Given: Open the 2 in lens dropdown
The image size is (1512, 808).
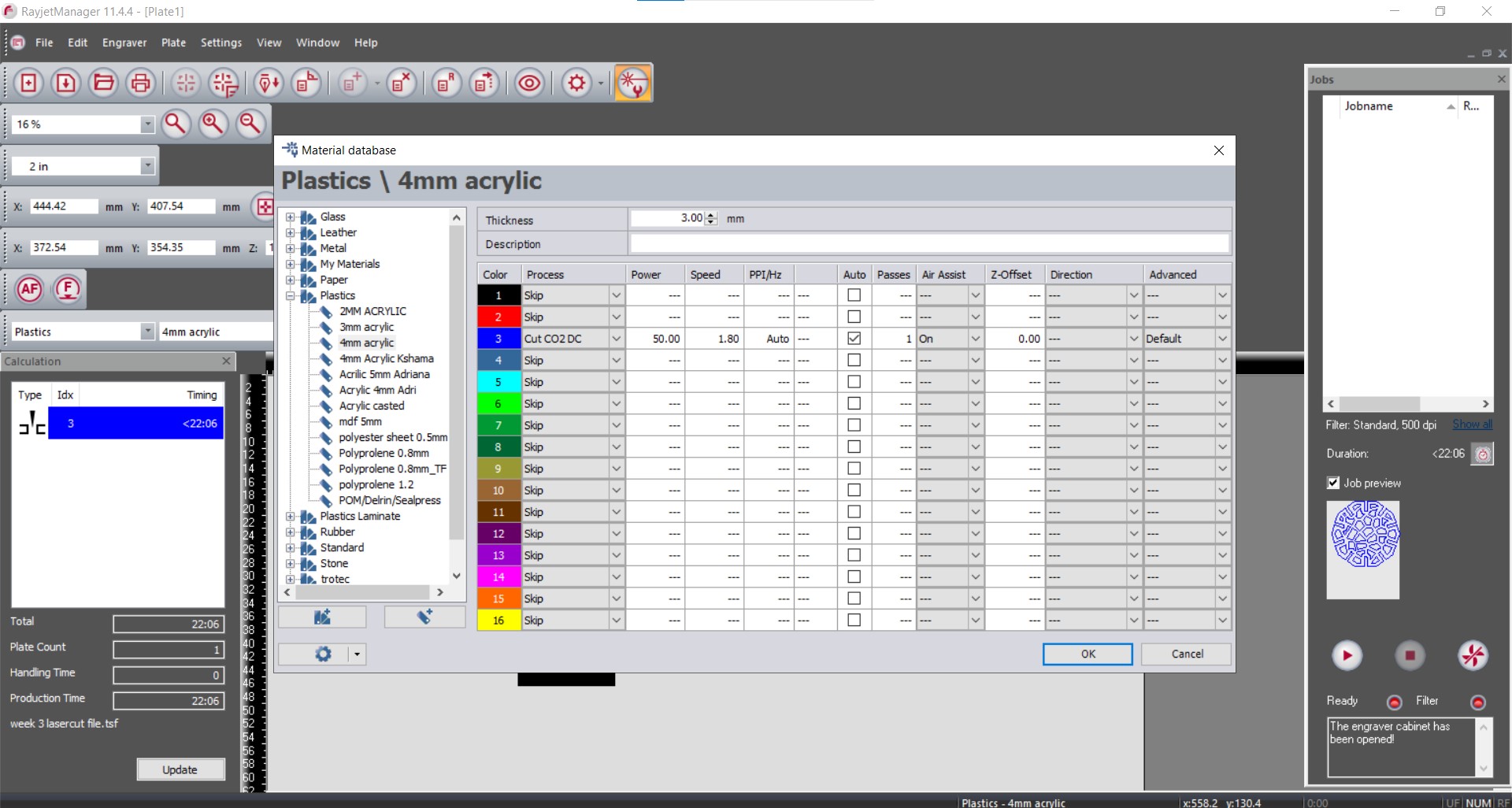Looking at the screenshot, I should point(147,166).
